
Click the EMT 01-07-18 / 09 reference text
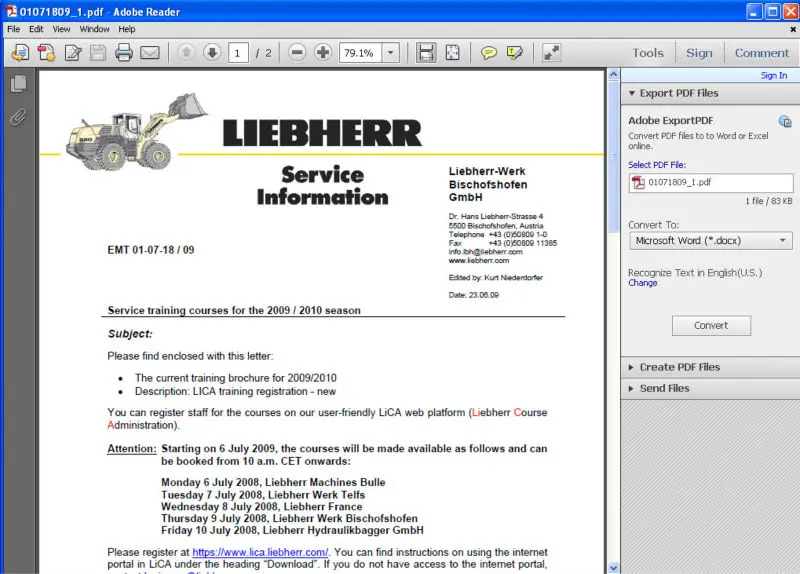151,250
